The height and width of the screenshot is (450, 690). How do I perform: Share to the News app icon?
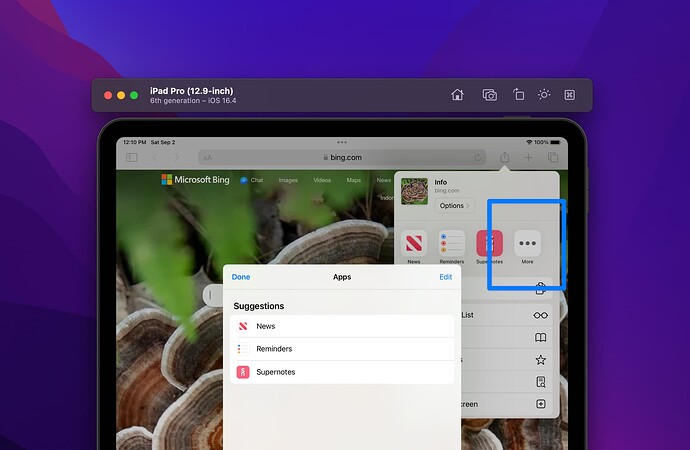pos(414,243)
